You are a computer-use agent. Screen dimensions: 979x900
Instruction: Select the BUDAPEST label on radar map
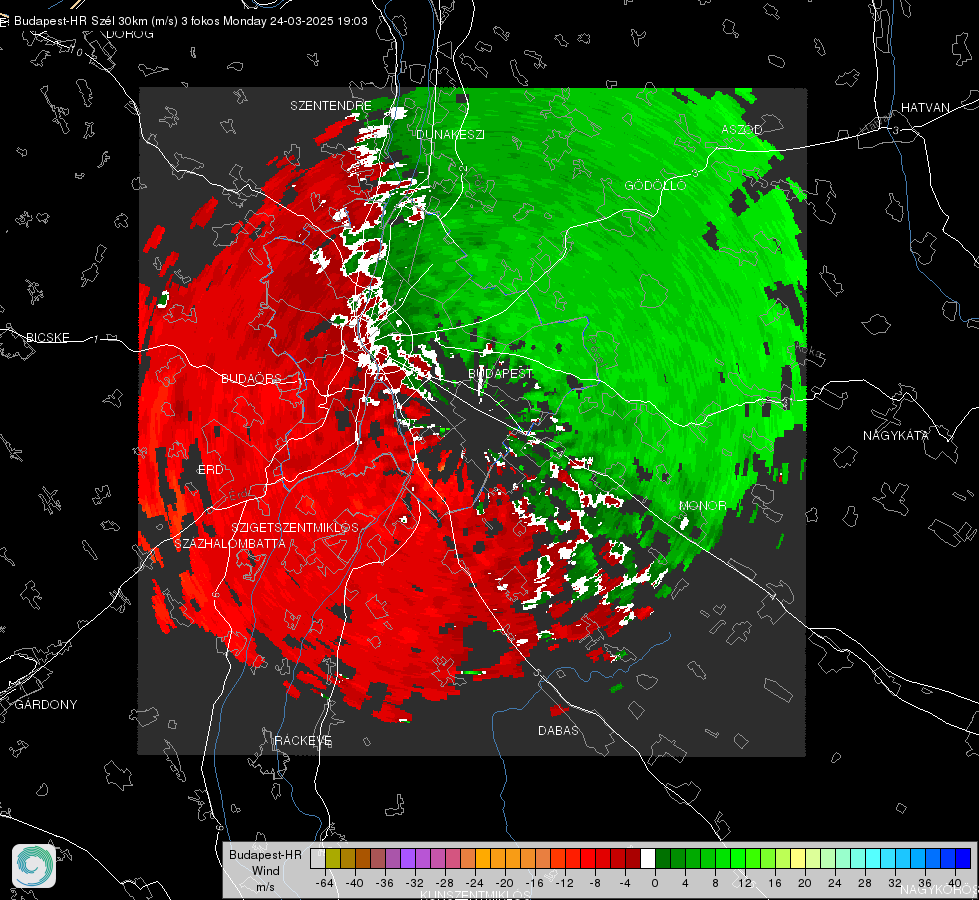click(x=501, y=373)
